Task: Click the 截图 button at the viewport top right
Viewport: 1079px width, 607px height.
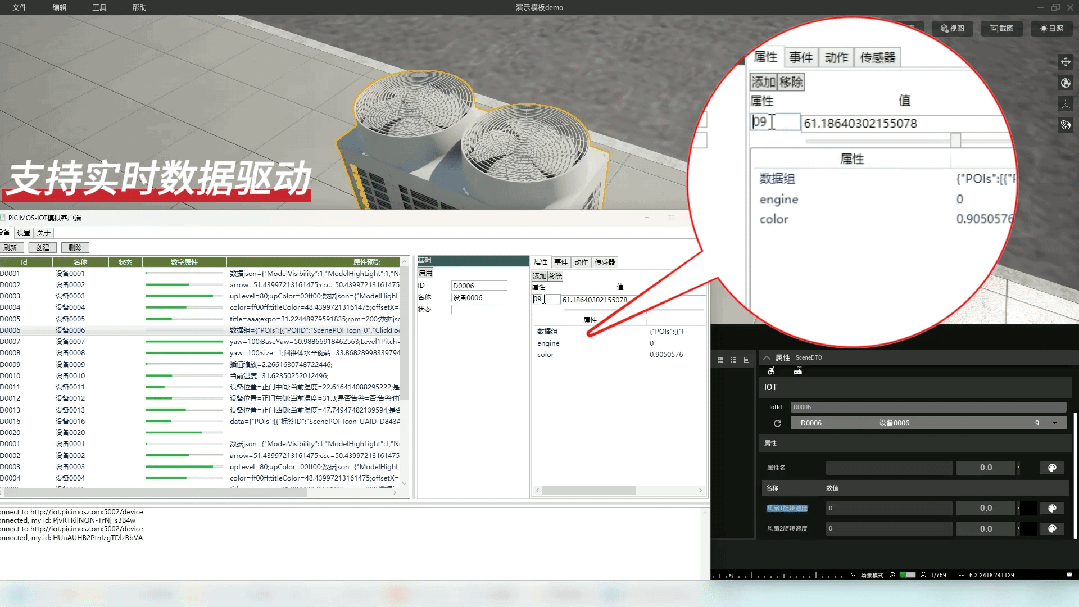Action: (x=1002, y=28)
